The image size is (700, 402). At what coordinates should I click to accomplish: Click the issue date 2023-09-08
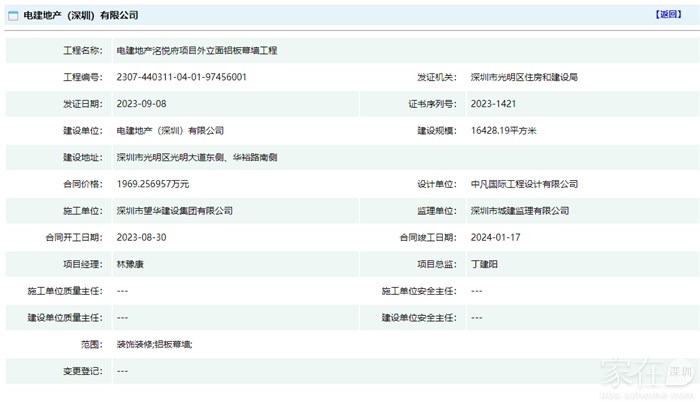142,104
